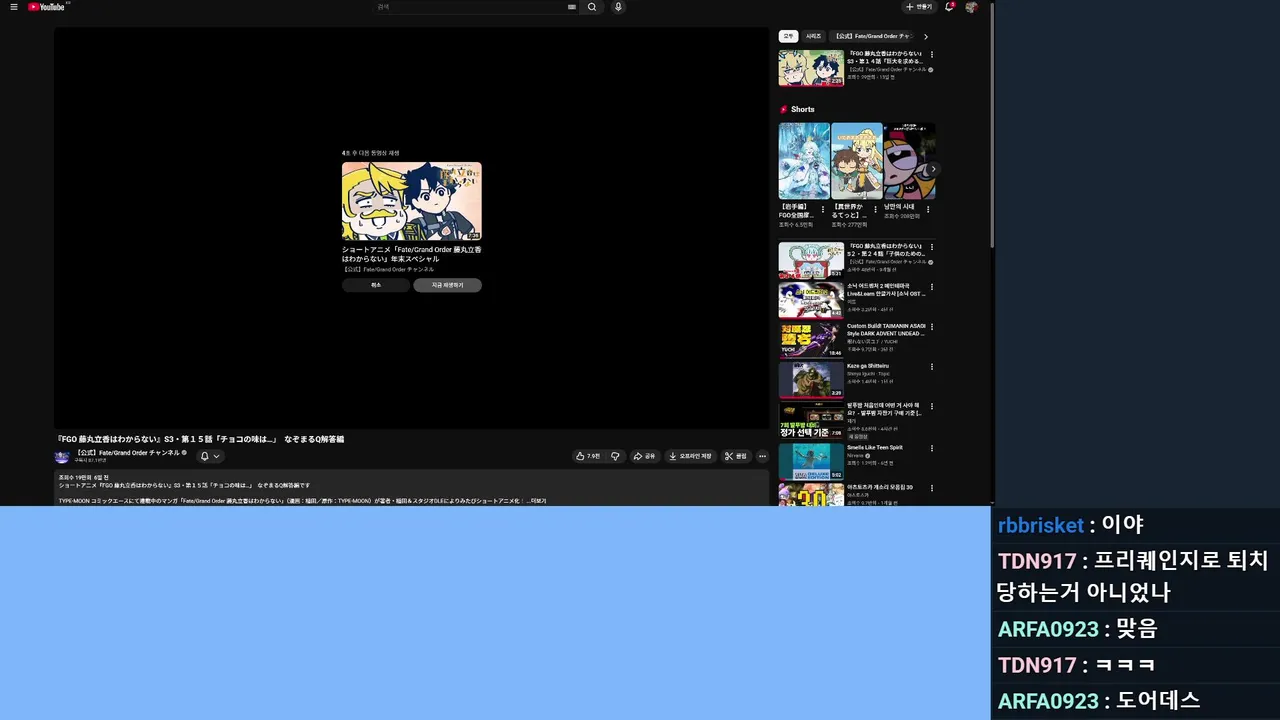
Task: Start voice search with microphone icon
Action: [618, 7]
